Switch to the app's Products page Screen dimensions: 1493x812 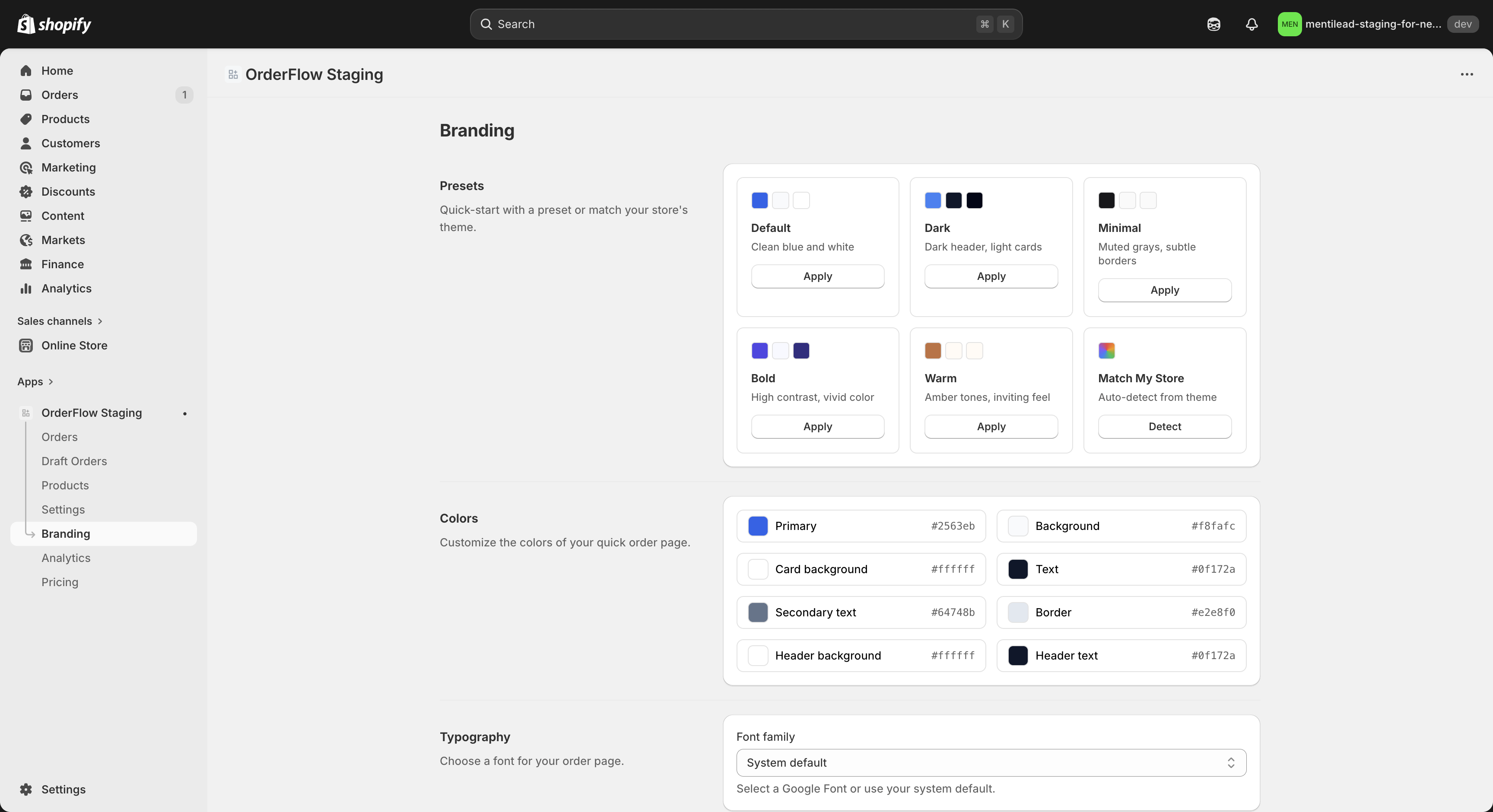(64, 485)
